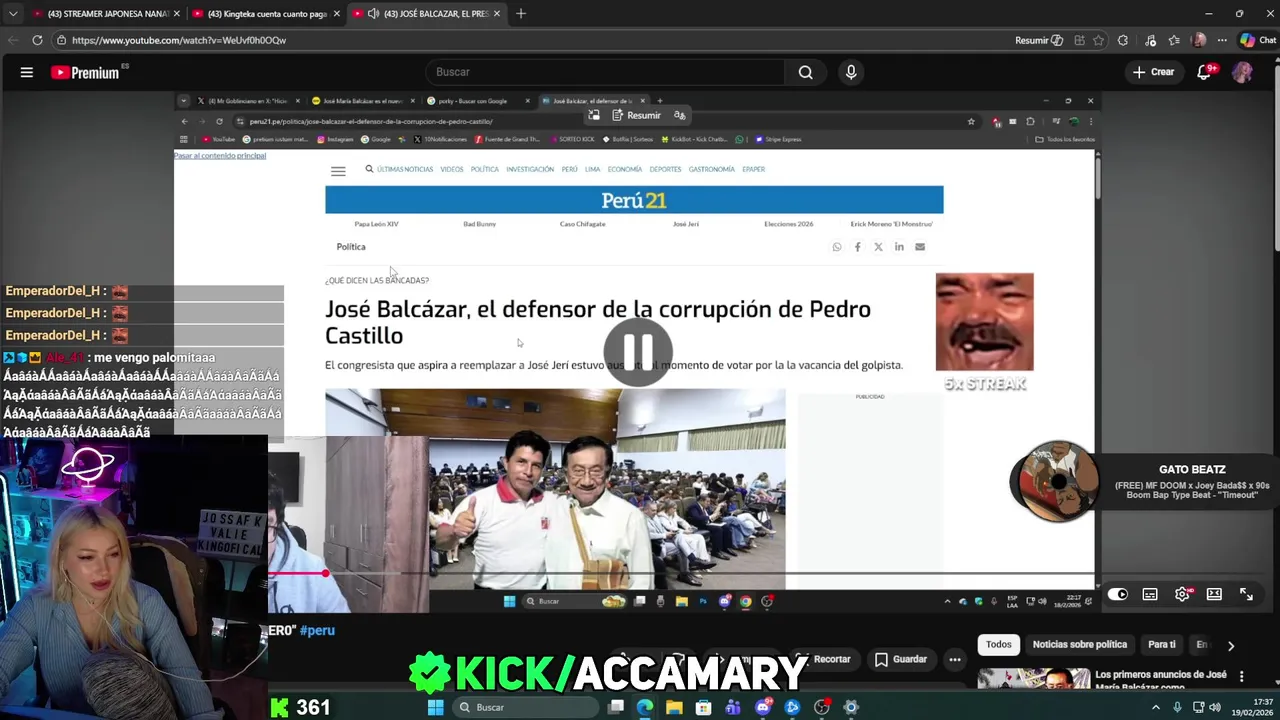
Task: Open a new Edge tab with plus
Action: coord(520,14)
